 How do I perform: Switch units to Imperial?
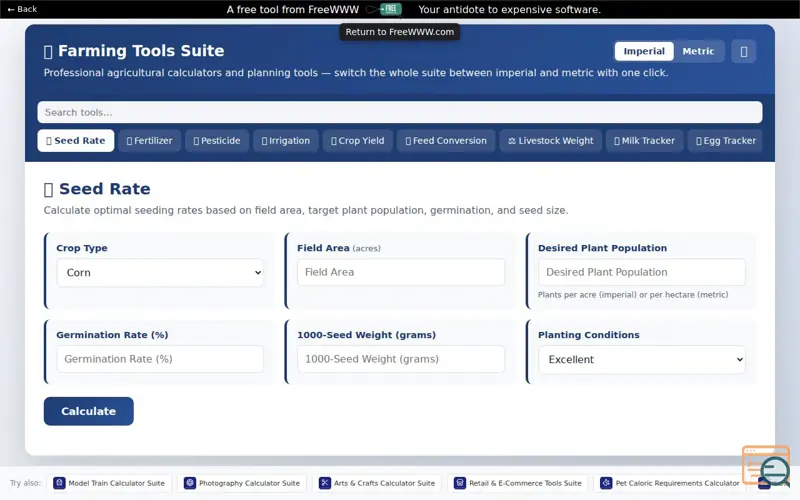coord(644,51)
